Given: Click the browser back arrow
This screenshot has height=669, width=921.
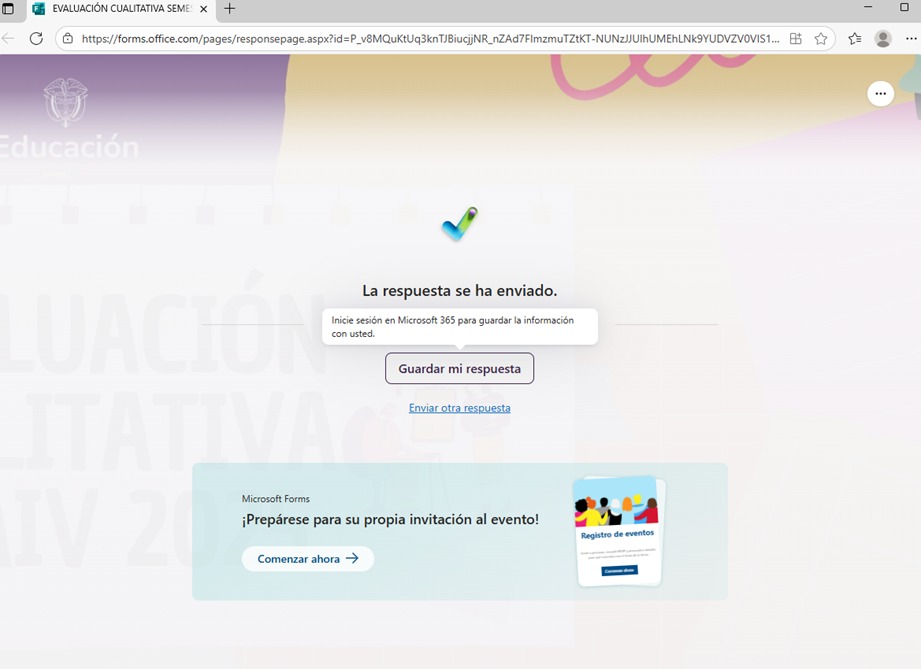Looking at the screenshot, I should 8,39.
